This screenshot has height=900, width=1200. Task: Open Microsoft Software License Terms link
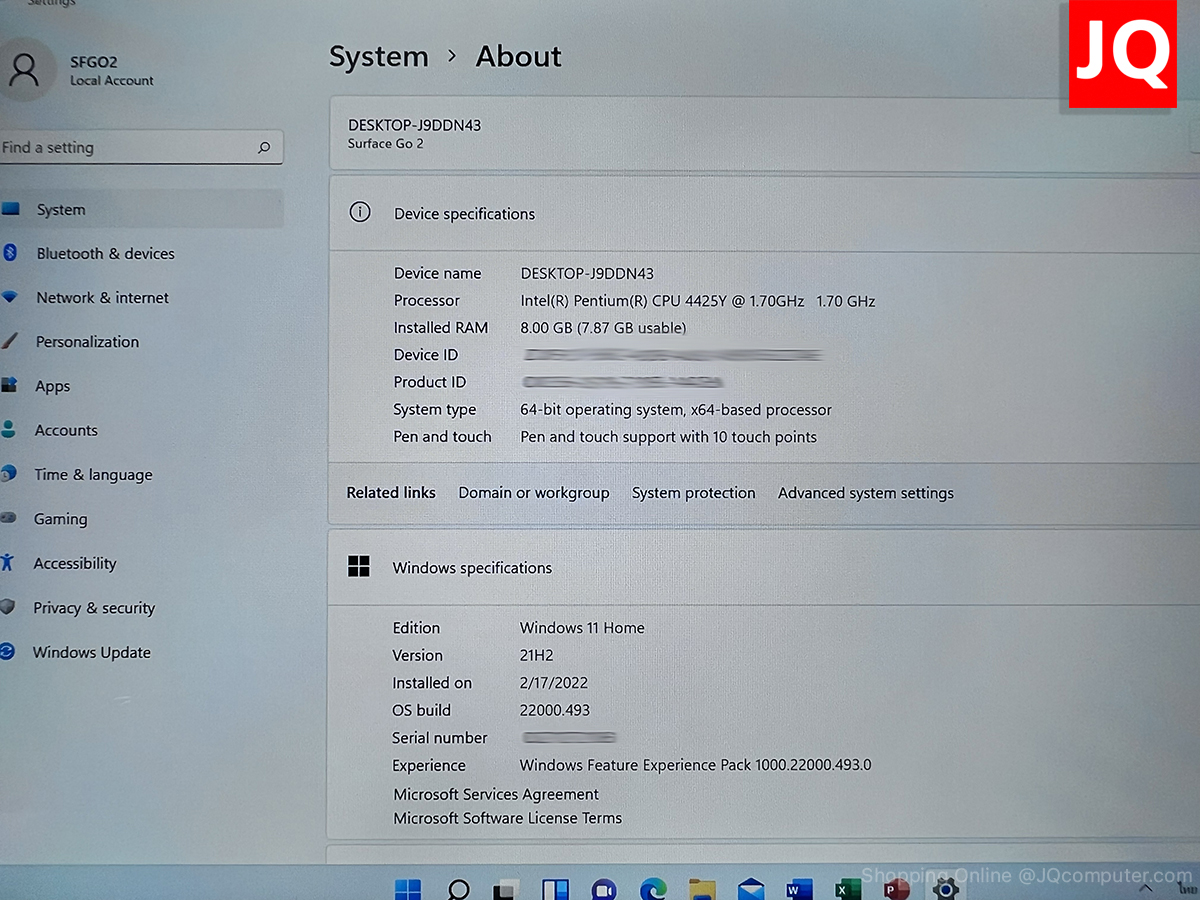point(508,818)
